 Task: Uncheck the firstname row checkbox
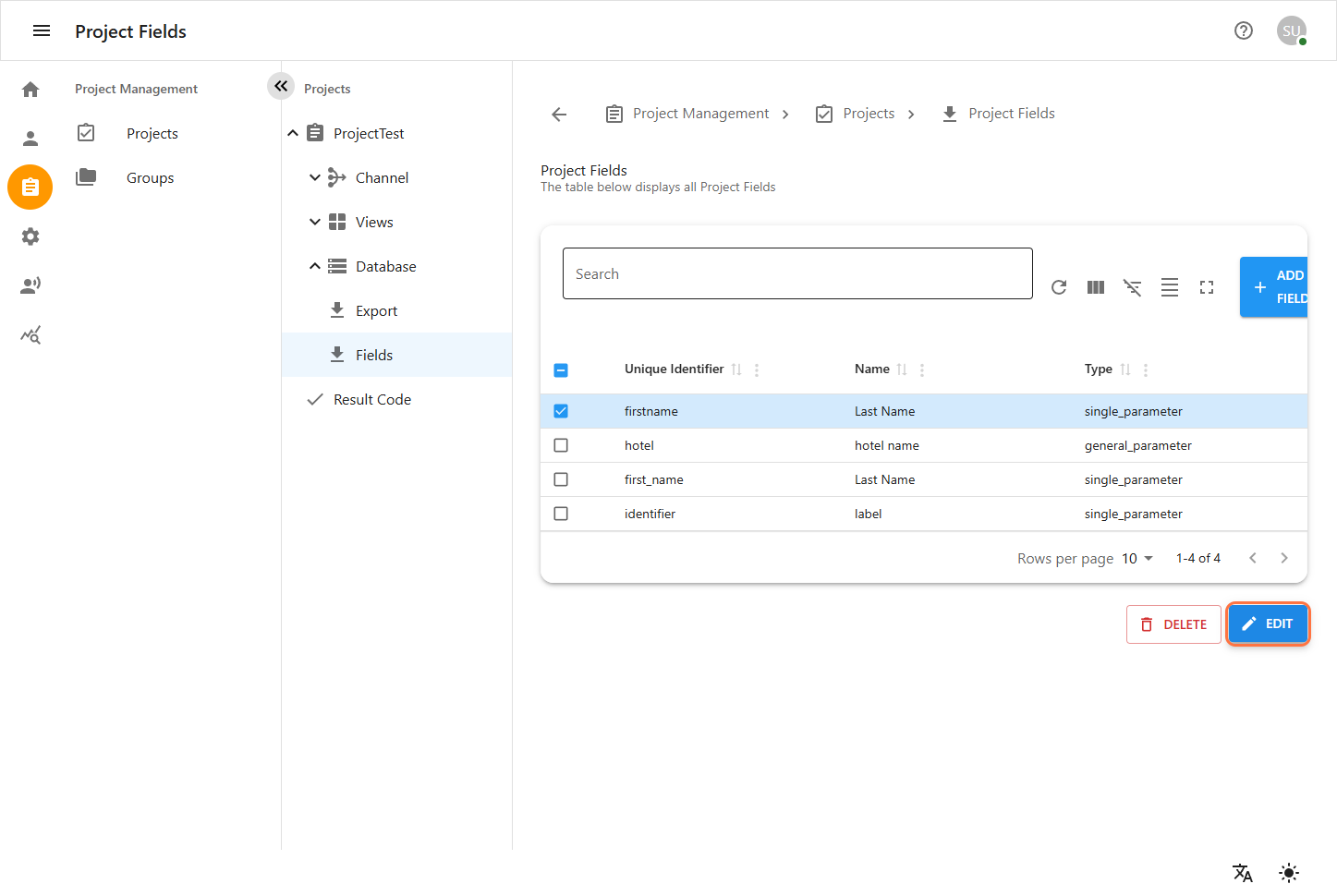coord(561,410)
